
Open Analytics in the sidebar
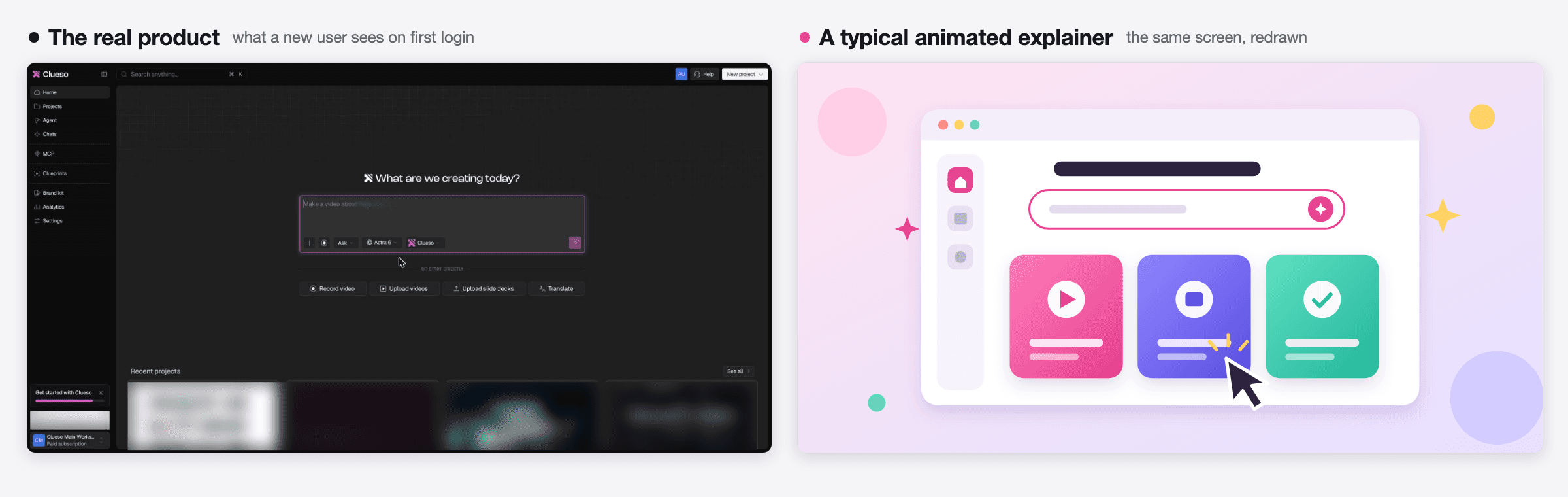[x=70, y=207]
